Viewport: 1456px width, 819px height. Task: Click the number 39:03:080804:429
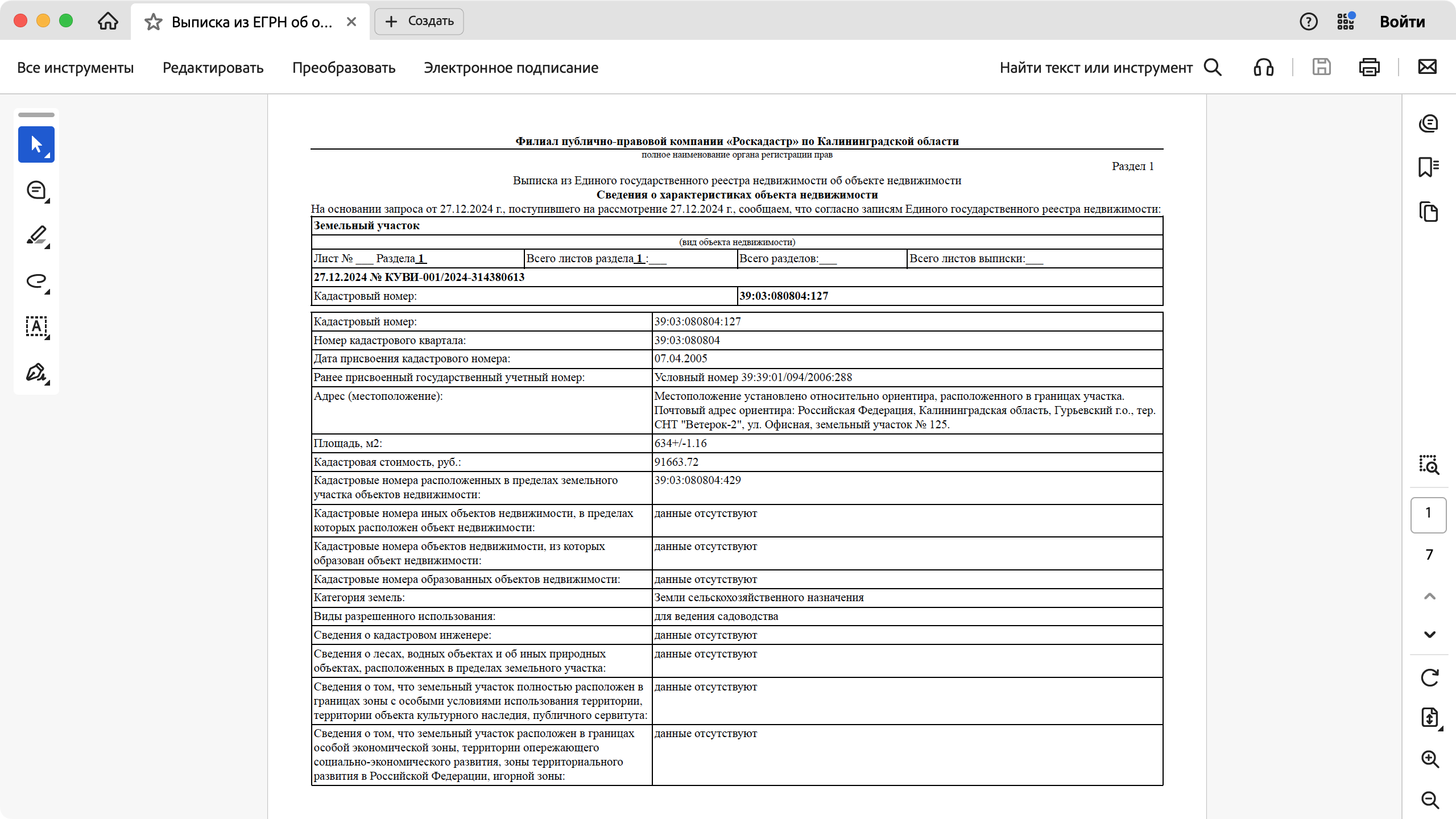tap(697, 480)
